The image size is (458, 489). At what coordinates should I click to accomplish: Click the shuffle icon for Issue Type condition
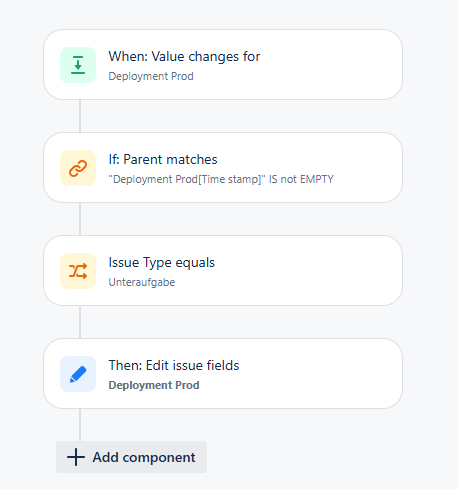(78, 271)
